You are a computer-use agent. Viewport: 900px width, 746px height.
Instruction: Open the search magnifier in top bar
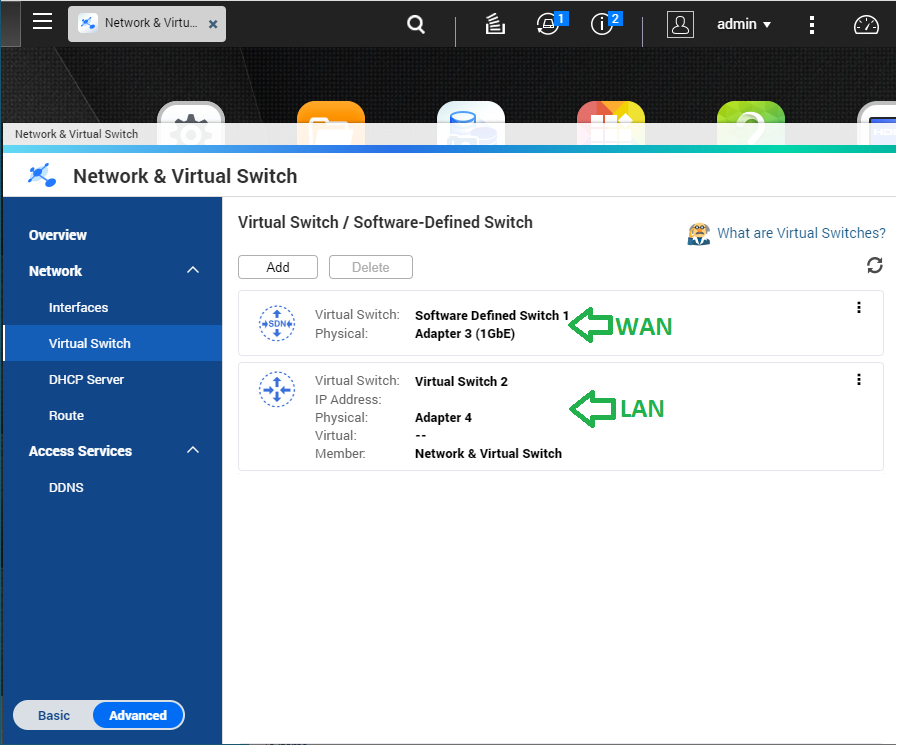coord(416,25)
